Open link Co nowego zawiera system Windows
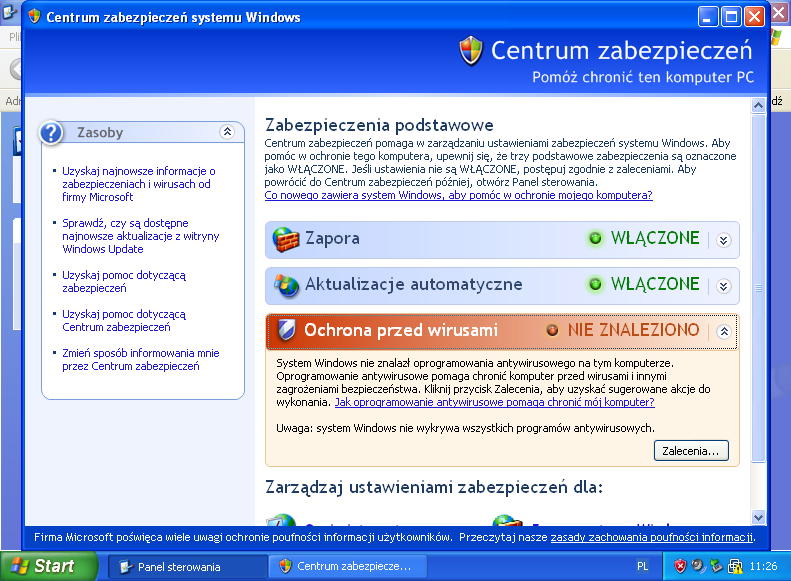The image size is (791, 581). click(x=459, y=195)
